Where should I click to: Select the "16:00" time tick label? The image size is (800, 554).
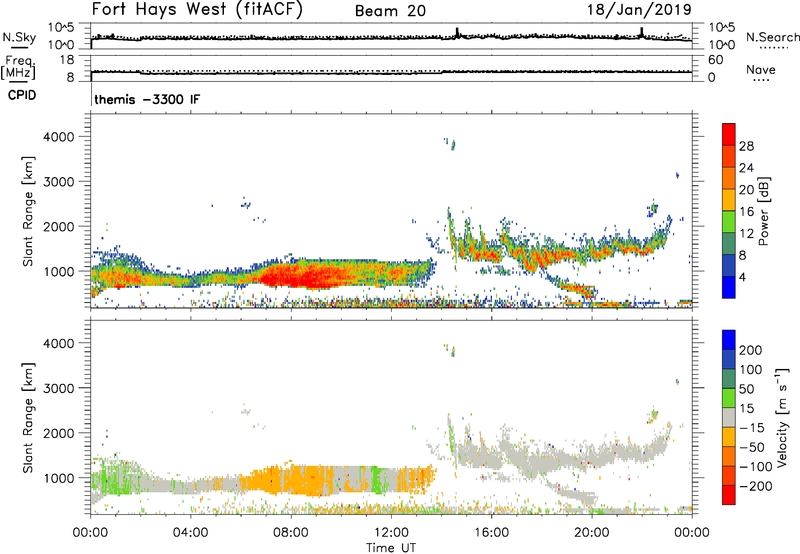[x=491, y=533]
